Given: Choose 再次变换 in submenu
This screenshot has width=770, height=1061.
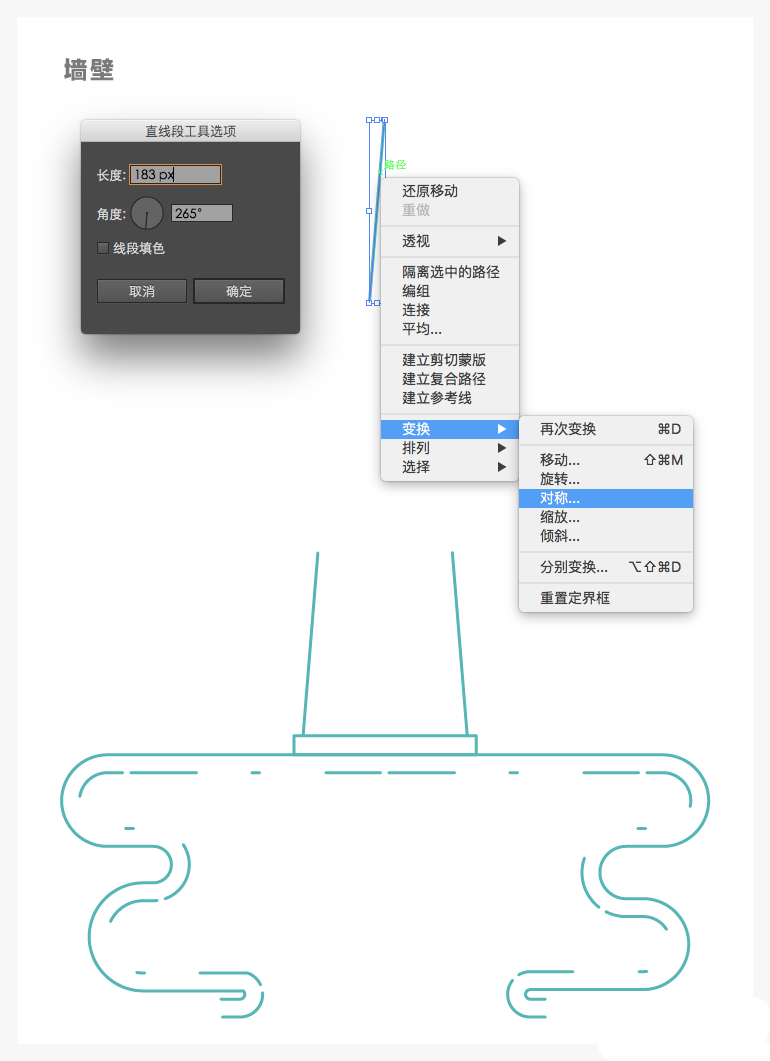Looking at the screenshot, I should (x=606, y=429).
